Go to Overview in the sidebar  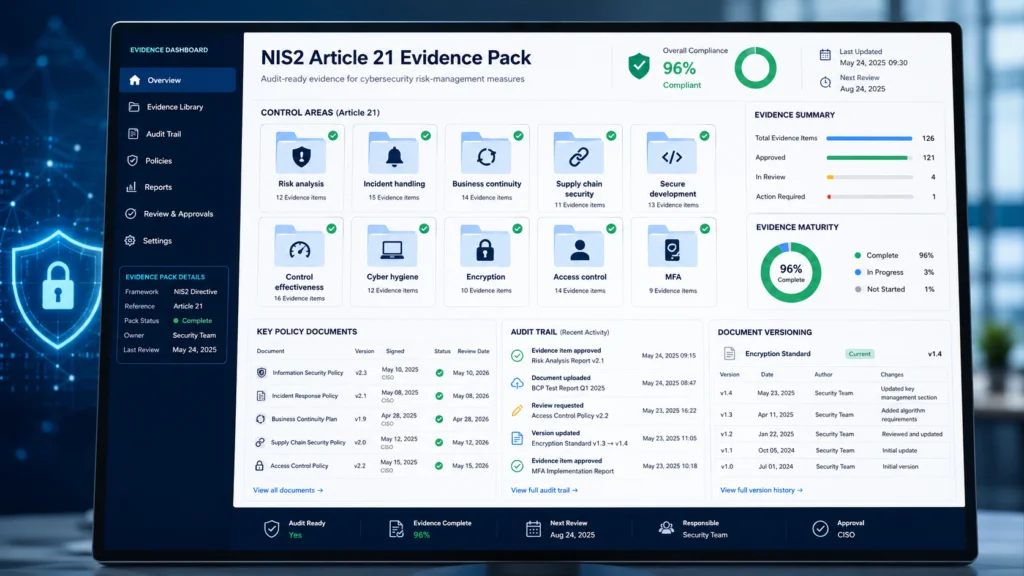pos(177,80)
